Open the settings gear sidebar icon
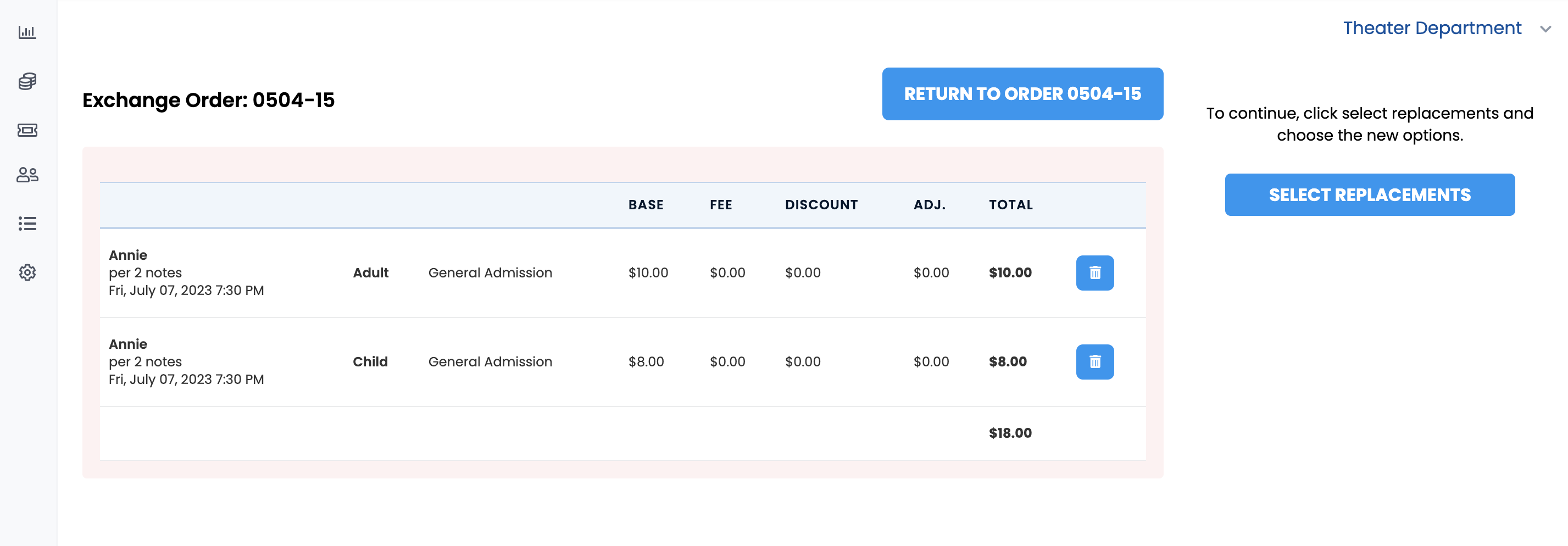The width and height of the screenshot is (1568, 546). click(27, 272)
